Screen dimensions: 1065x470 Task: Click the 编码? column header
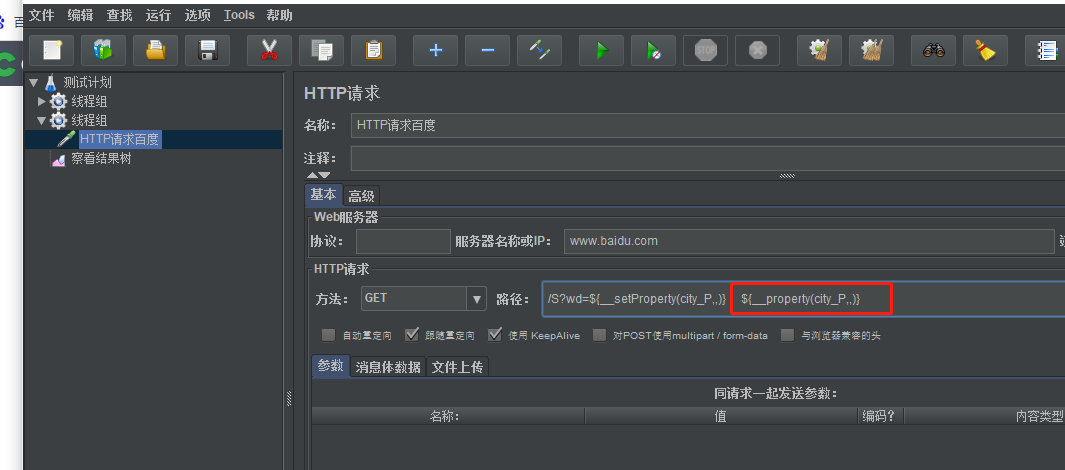(882, 416)
